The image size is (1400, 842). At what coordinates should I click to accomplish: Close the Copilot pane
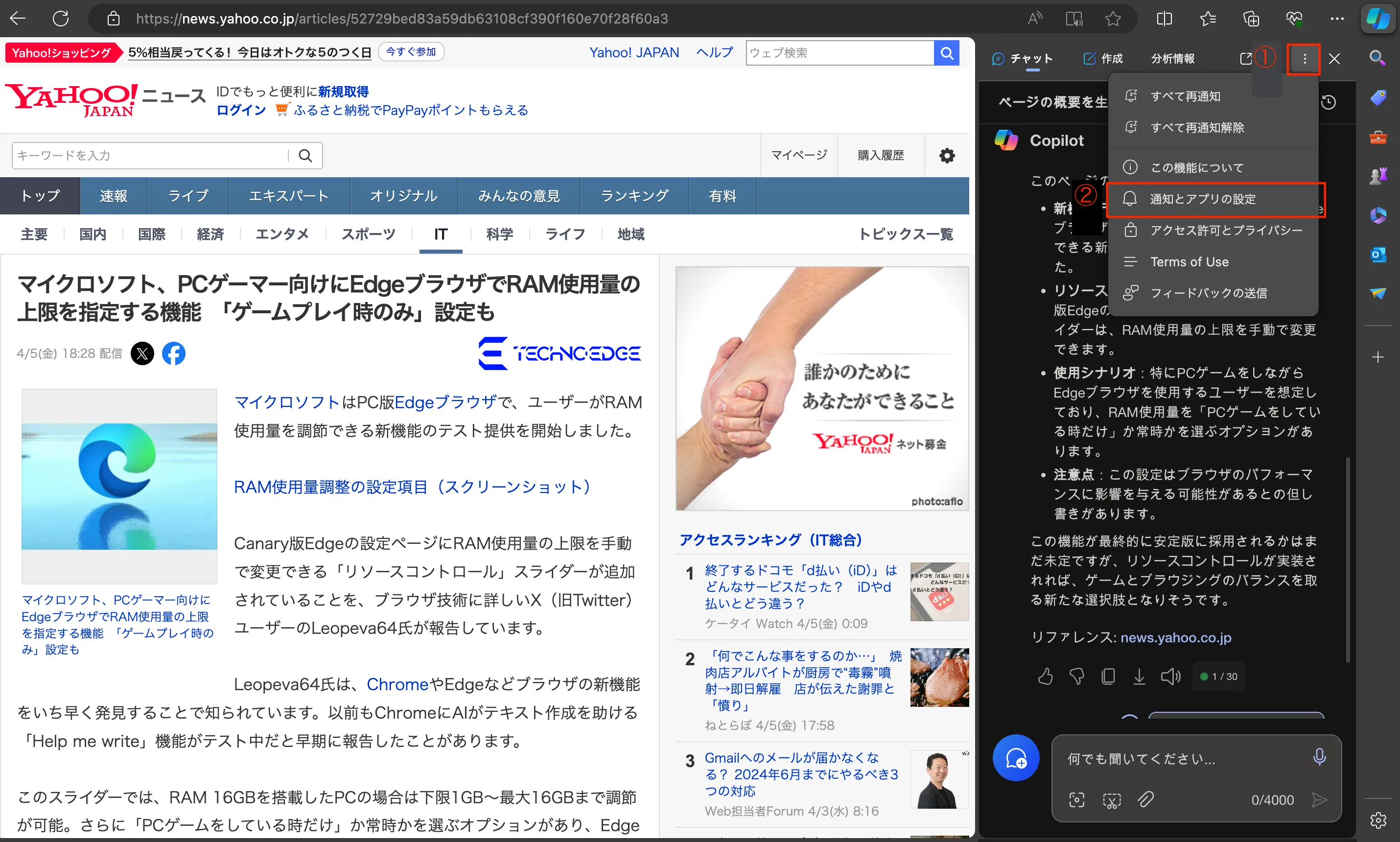(x=1334, y=59)
